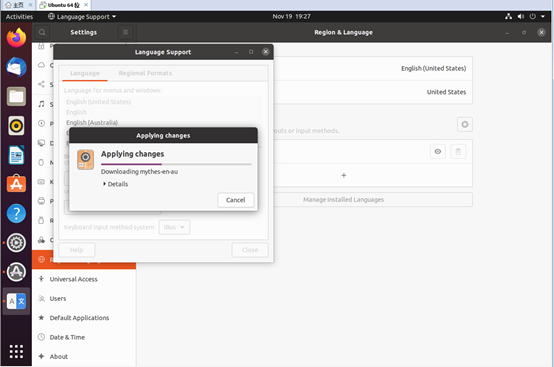
Task: Open Default Applications settings panel
Action: tap(84, 318)
